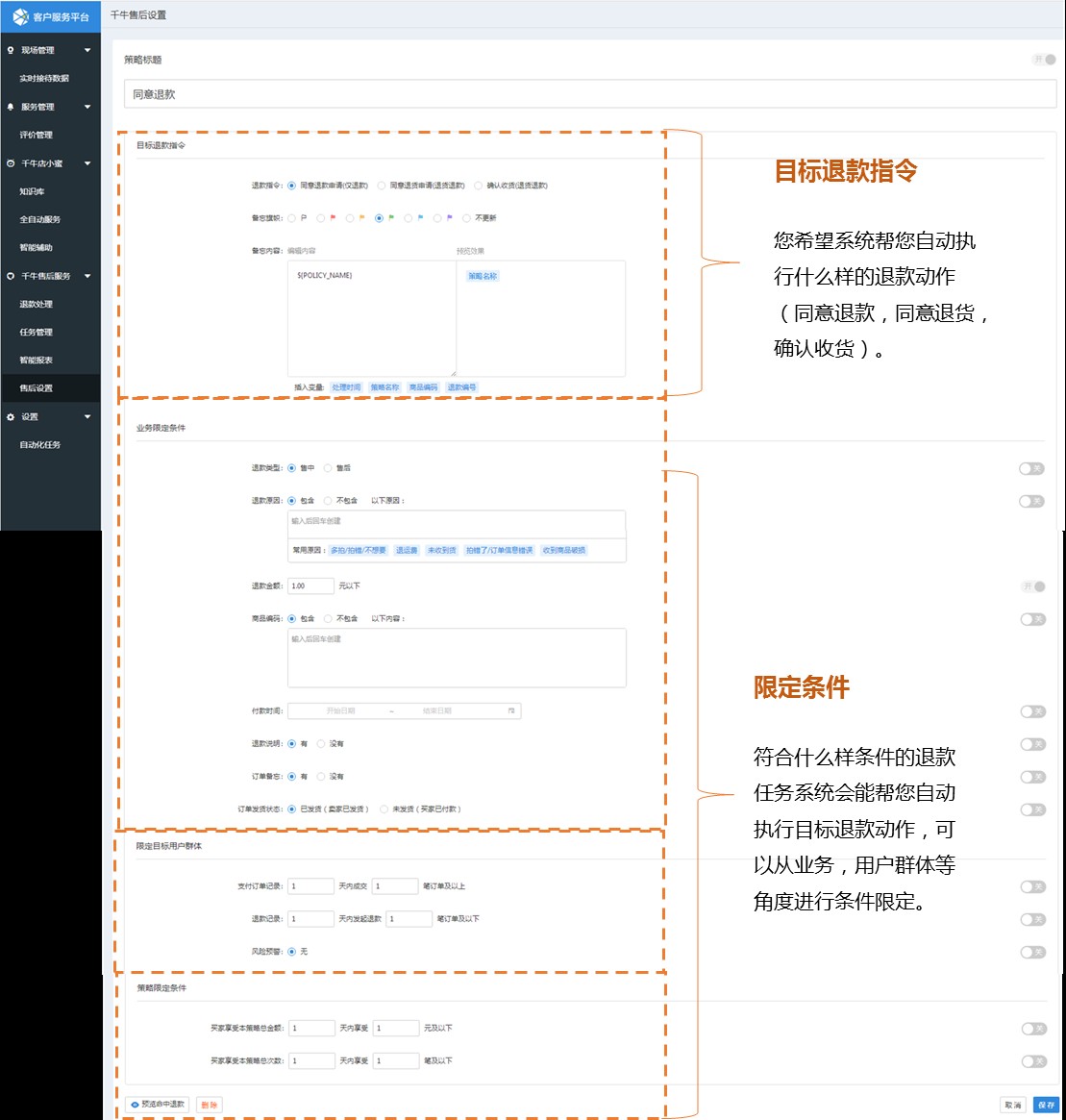Choose 确认收货(退货退款) refund command
Viewport: 1066px width, 1120px height.
tap(479, 186)
